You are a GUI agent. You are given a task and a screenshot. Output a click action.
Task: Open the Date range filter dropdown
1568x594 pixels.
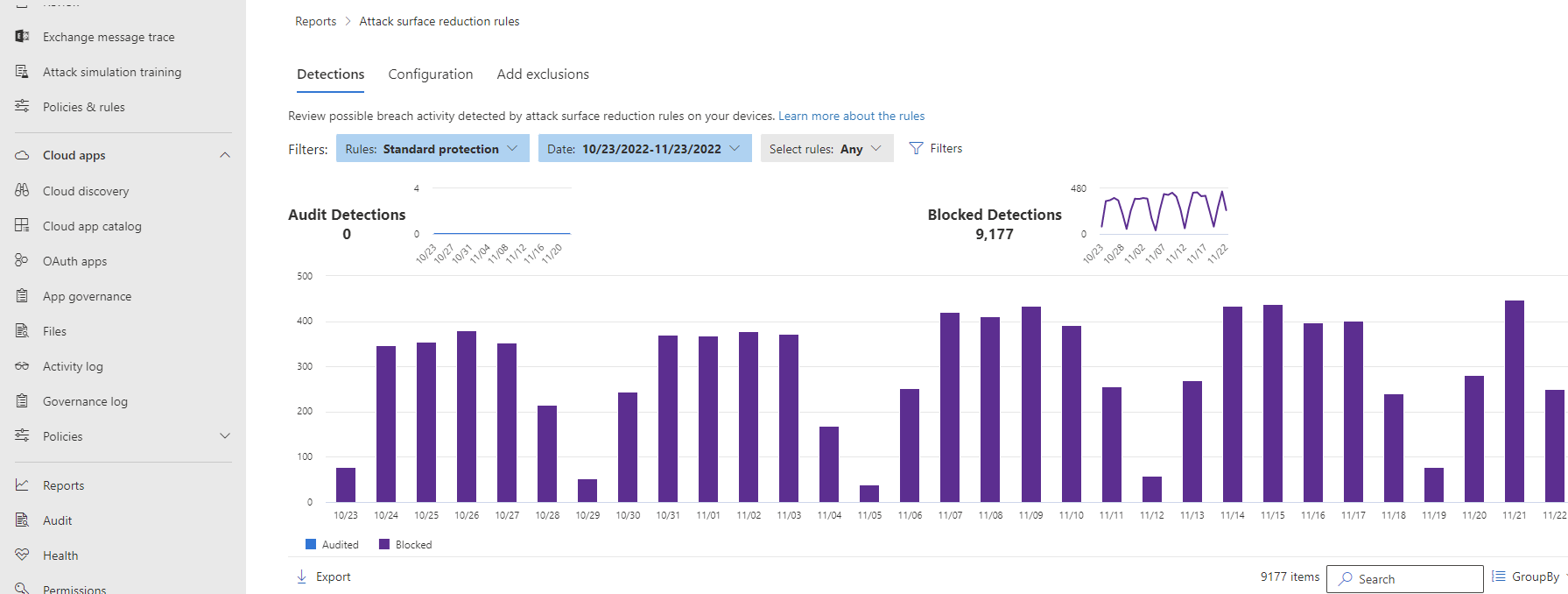click(x=644, y=149)
